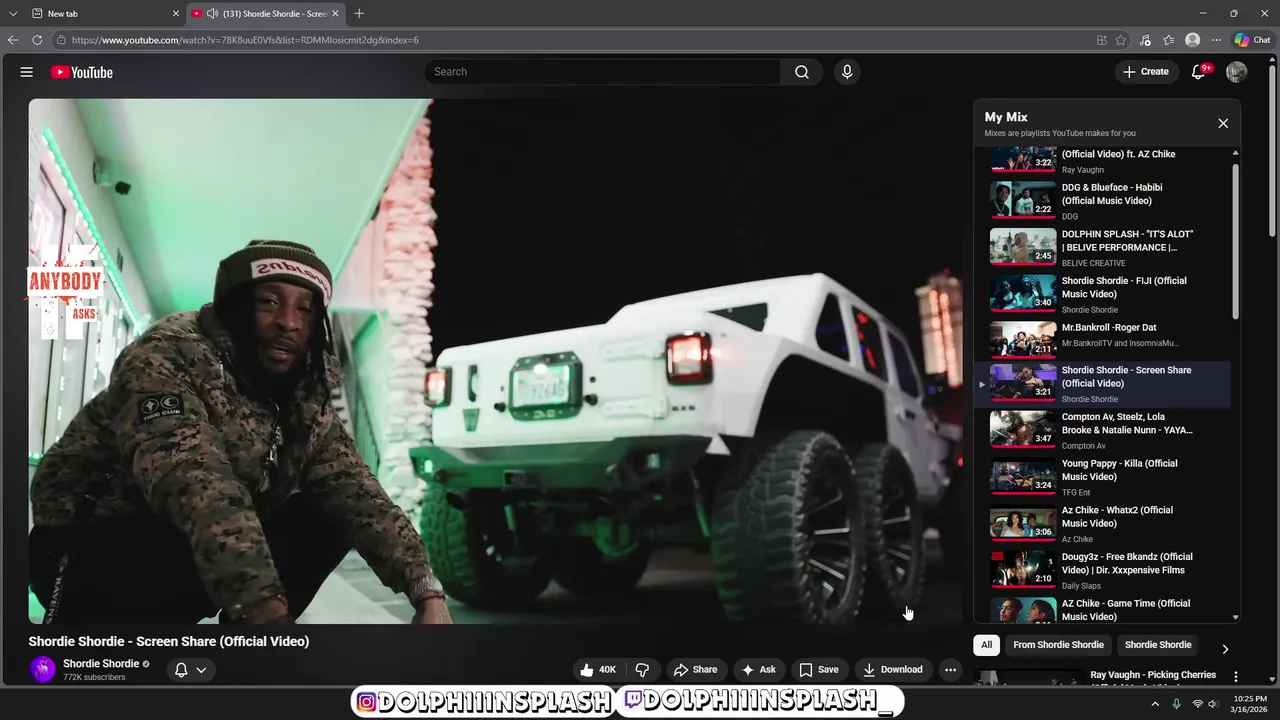Run search with the magnifier icon
1280x720 pixels.
(802, 72)
